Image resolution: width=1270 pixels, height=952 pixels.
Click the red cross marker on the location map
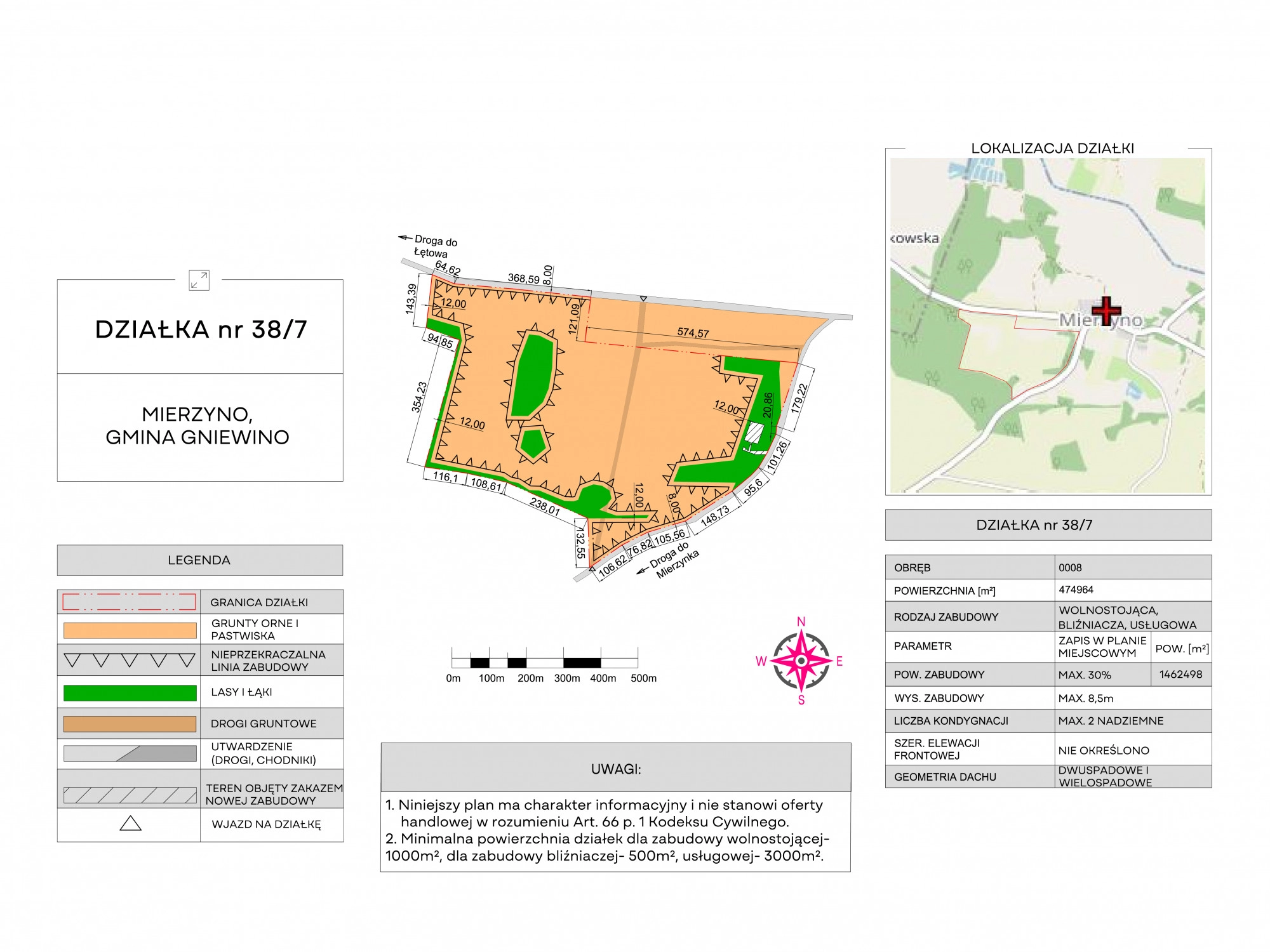[x=1106, y=310]
